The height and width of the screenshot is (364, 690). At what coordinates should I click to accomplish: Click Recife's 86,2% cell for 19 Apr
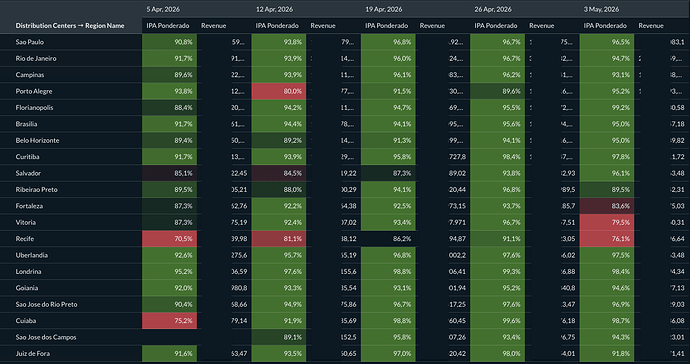388,239
